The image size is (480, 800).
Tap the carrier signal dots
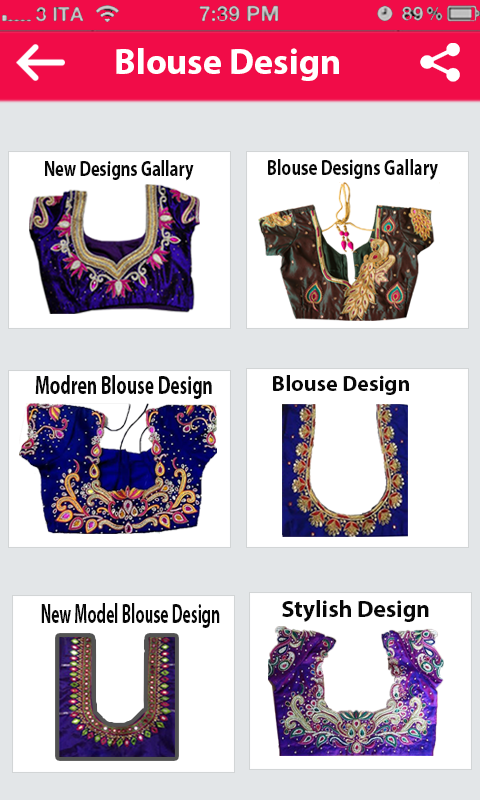coord(16,18)
